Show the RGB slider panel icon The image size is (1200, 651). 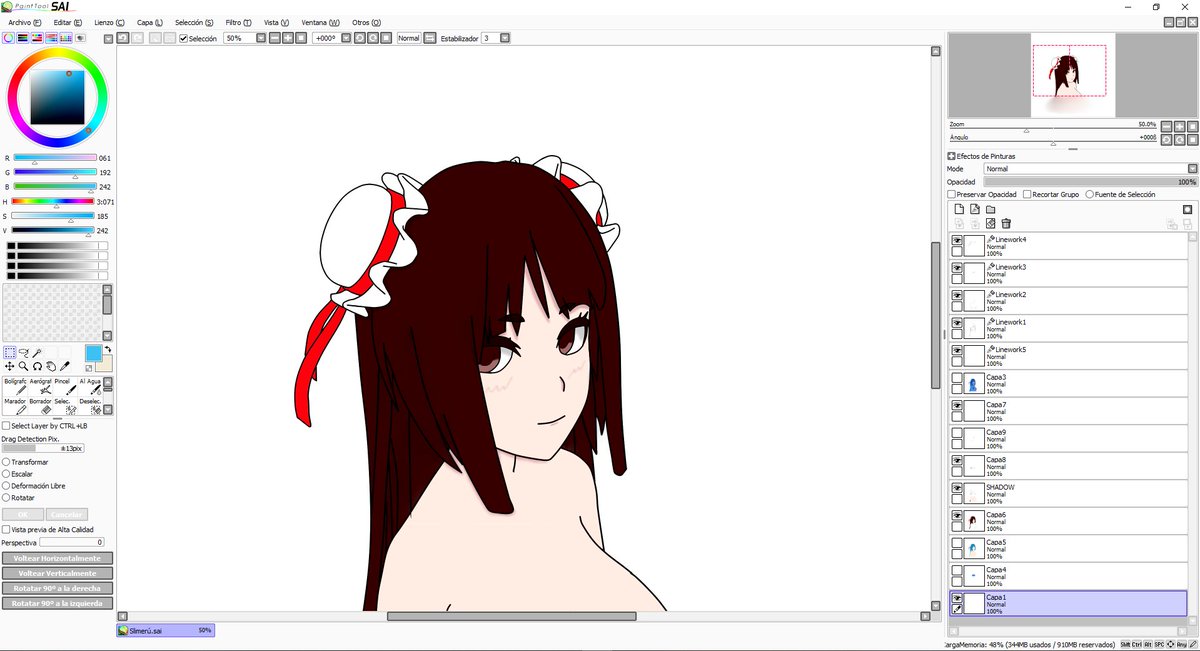(x=22, y=38)
